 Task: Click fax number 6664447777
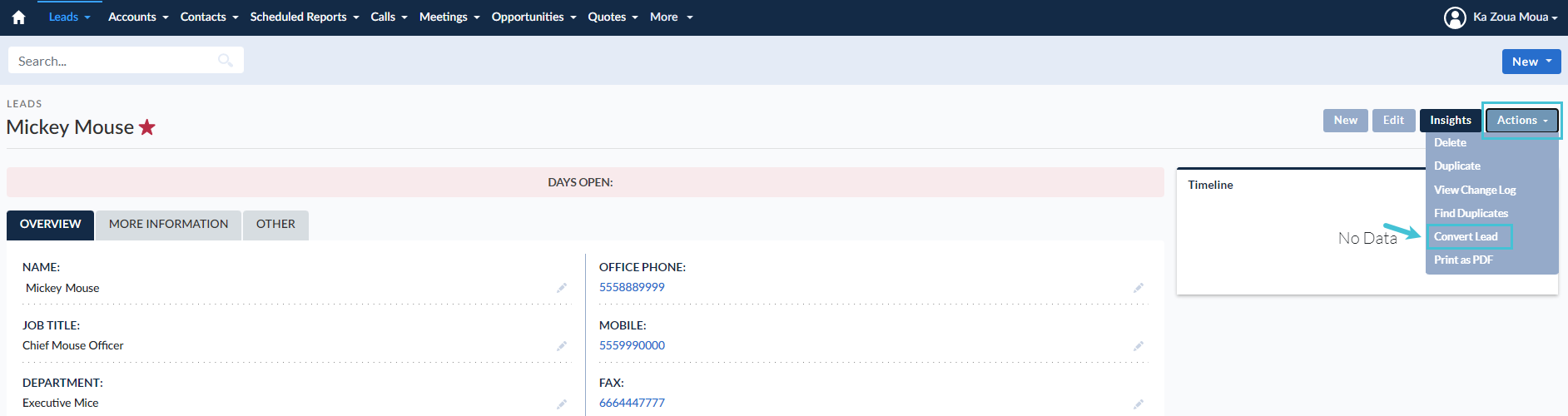(632, 403)
